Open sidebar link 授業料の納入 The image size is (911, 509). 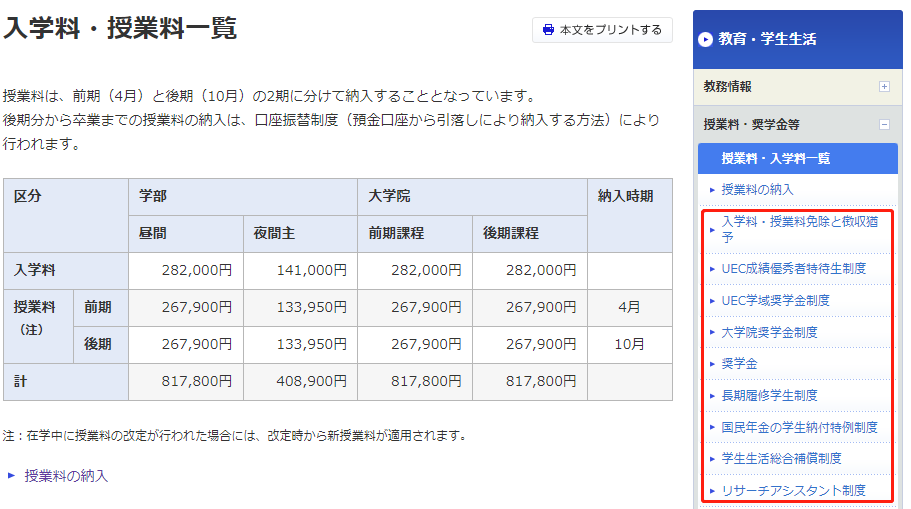757,189
